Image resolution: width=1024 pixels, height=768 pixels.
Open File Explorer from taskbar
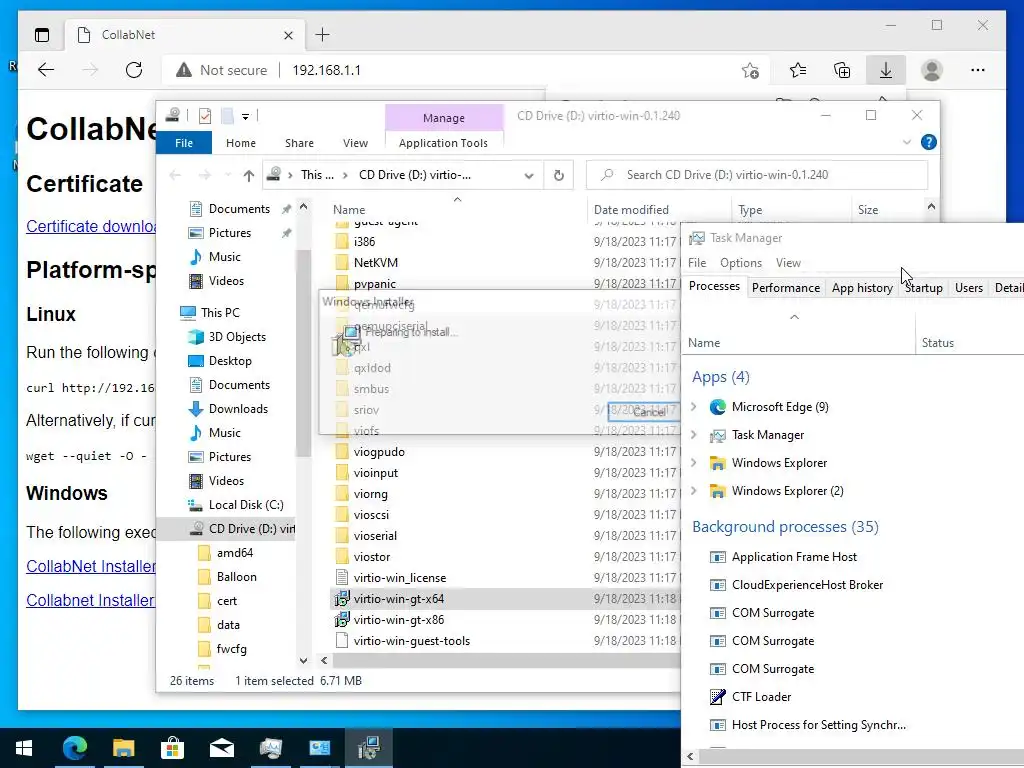123,748
